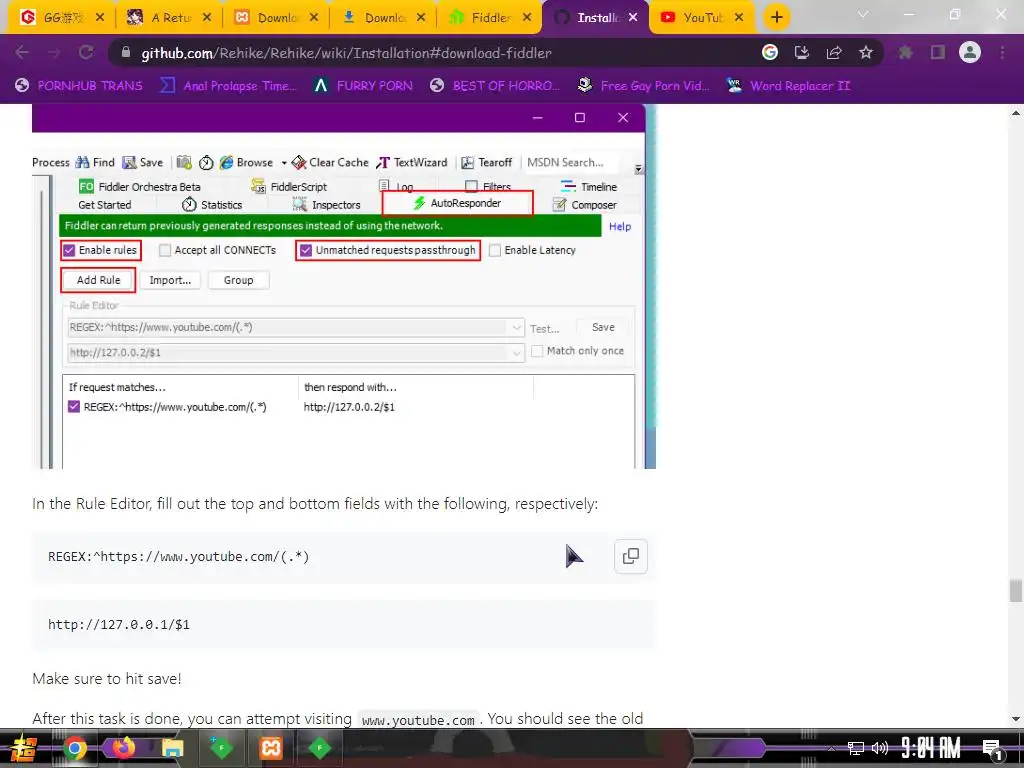Switch to the YouTube tab
1024x768 pixels.
click(702, 18)
